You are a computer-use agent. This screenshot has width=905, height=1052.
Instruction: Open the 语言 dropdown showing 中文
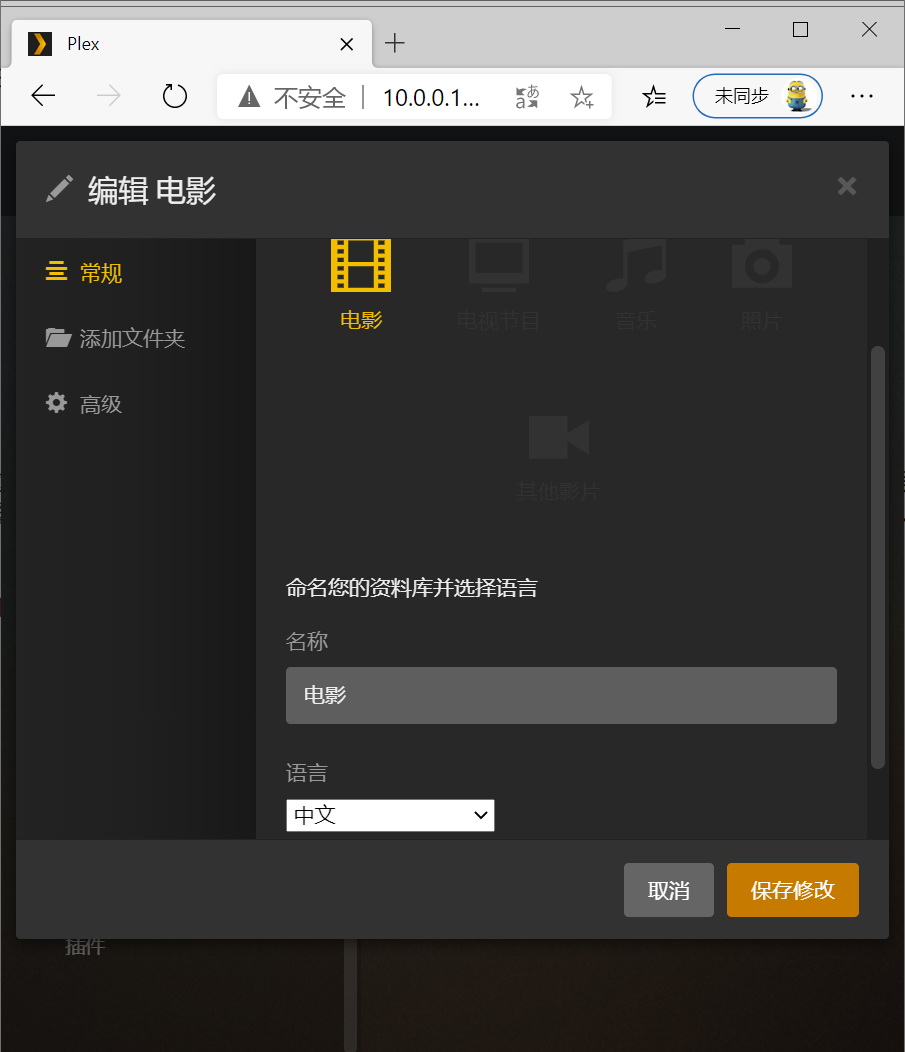coord(390,815)
